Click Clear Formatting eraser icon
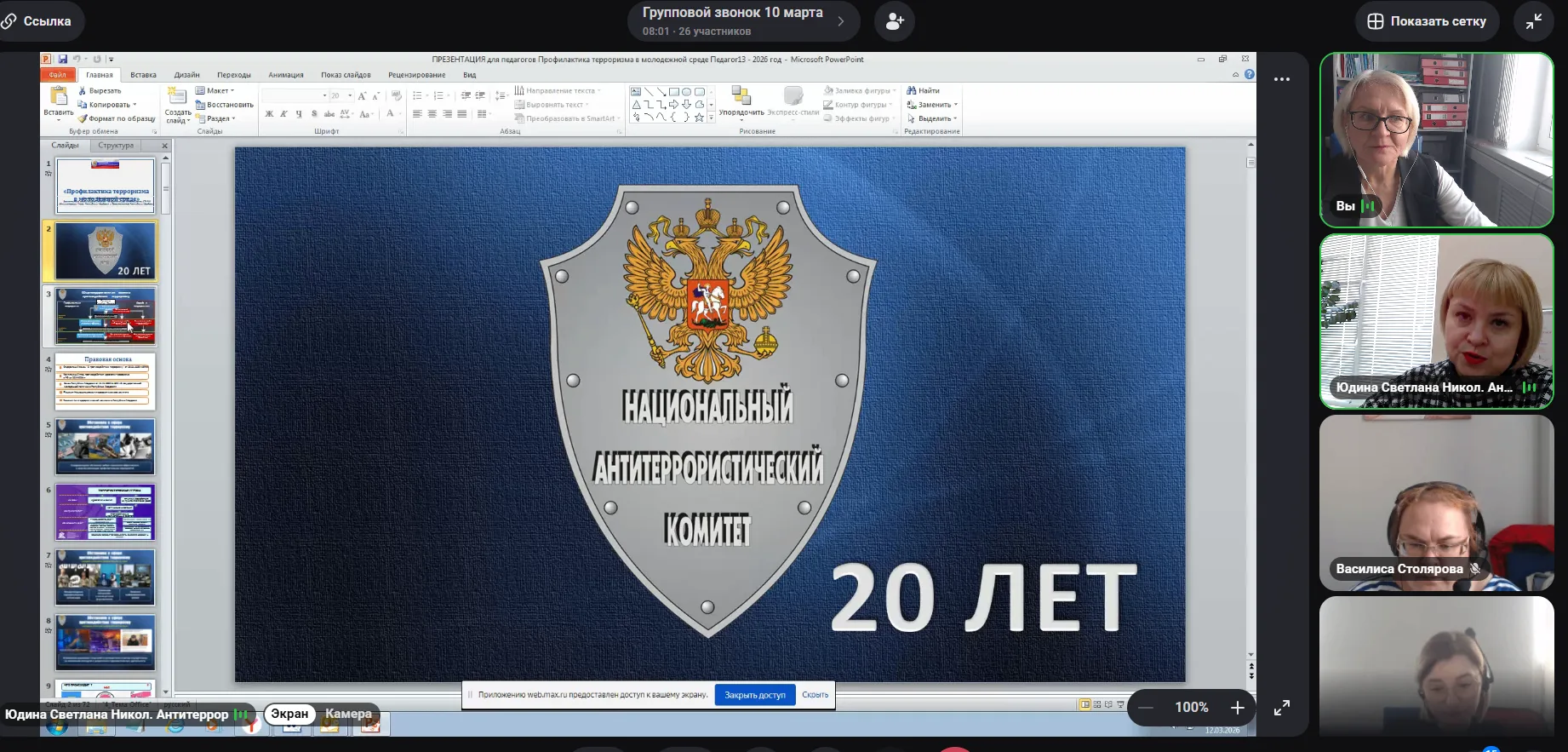 click(x=397, y=95)
